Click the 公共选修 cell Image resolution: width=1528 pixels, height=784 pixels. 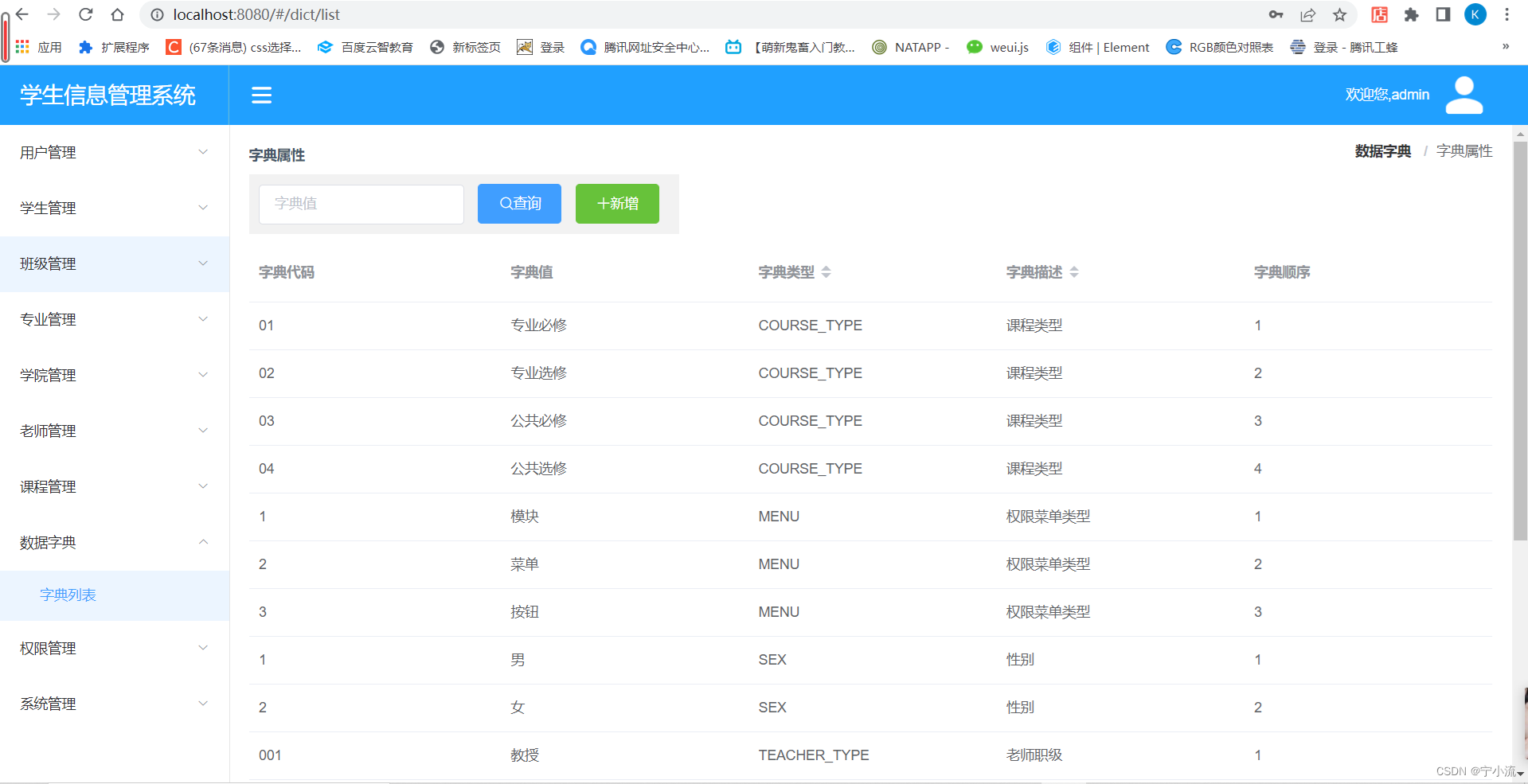pyautogui.click(x=538, y=469)
